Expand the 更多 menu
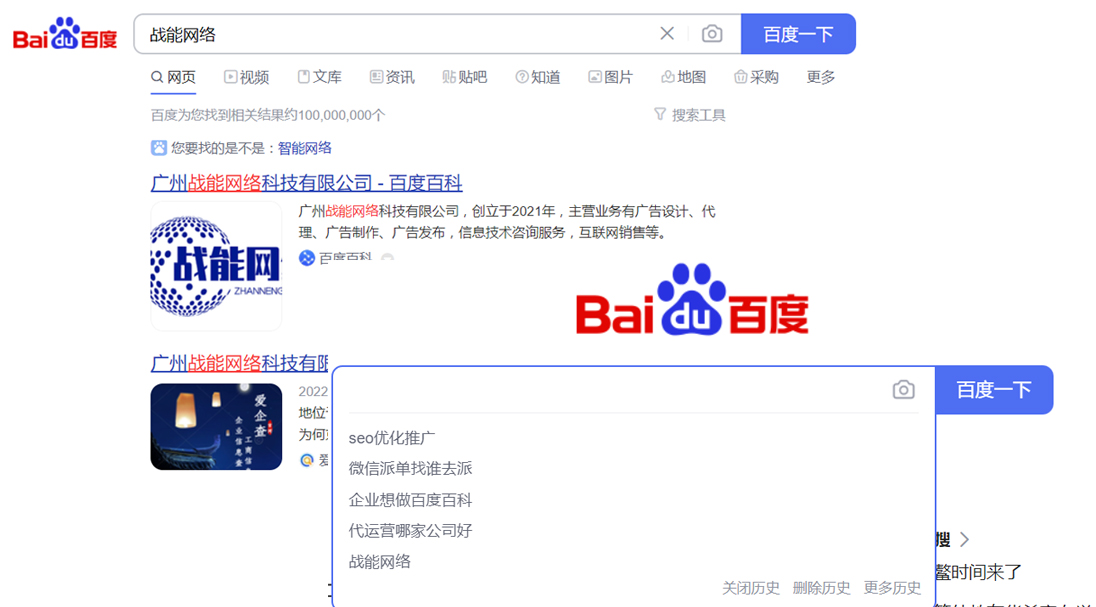 (x=821, y=77)
